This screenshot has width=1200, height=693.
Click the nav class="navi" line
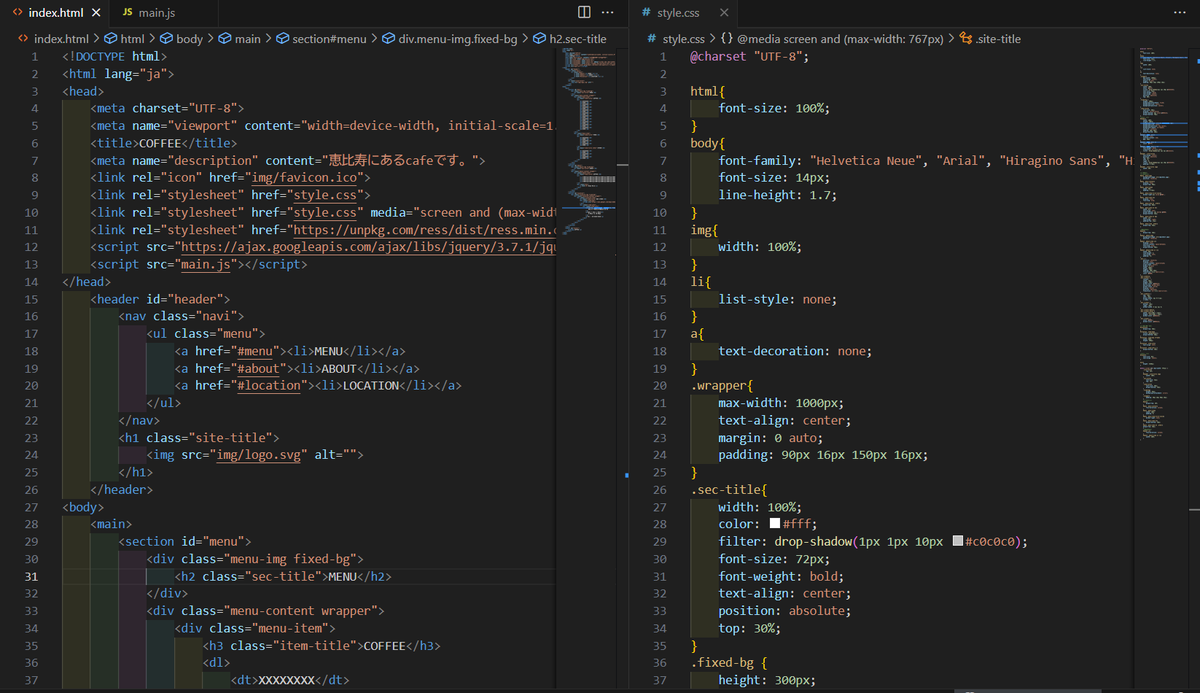(x=179, y=316)
